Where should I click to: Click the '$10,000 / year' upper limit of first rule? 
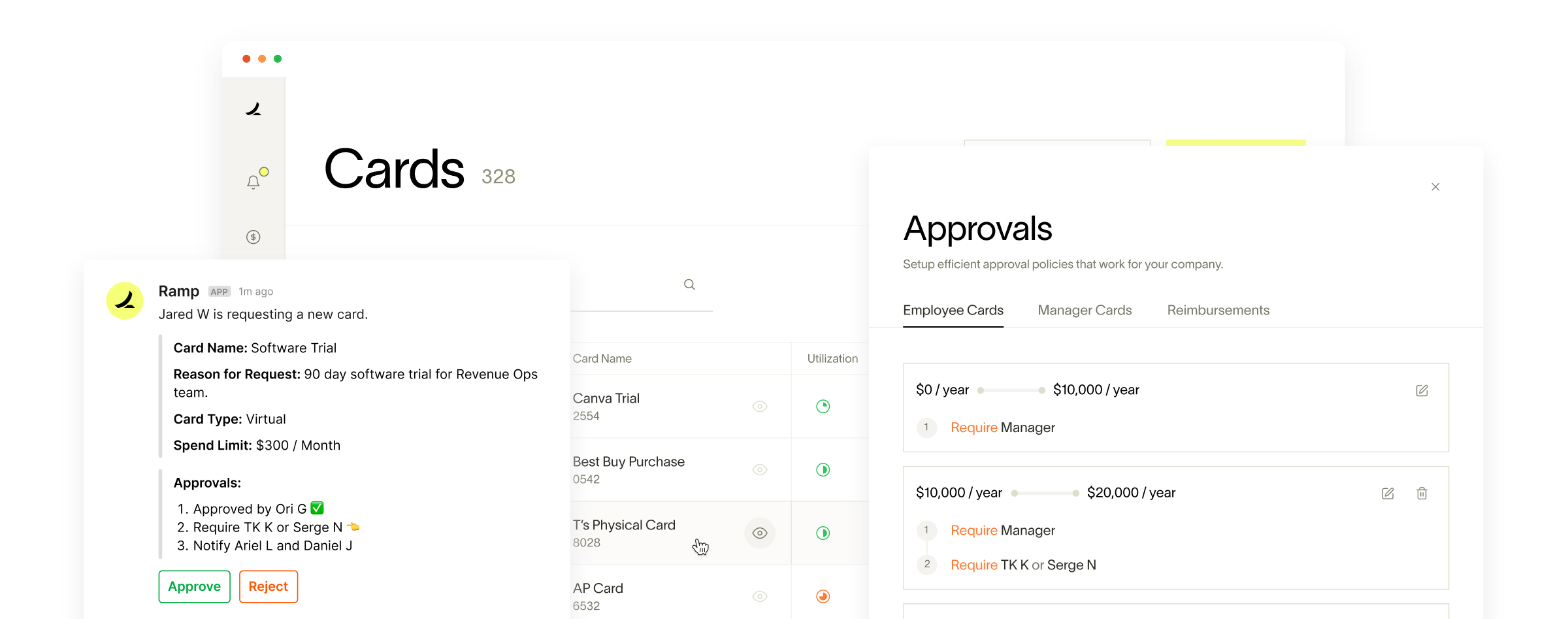click(x=1096, y=390)
